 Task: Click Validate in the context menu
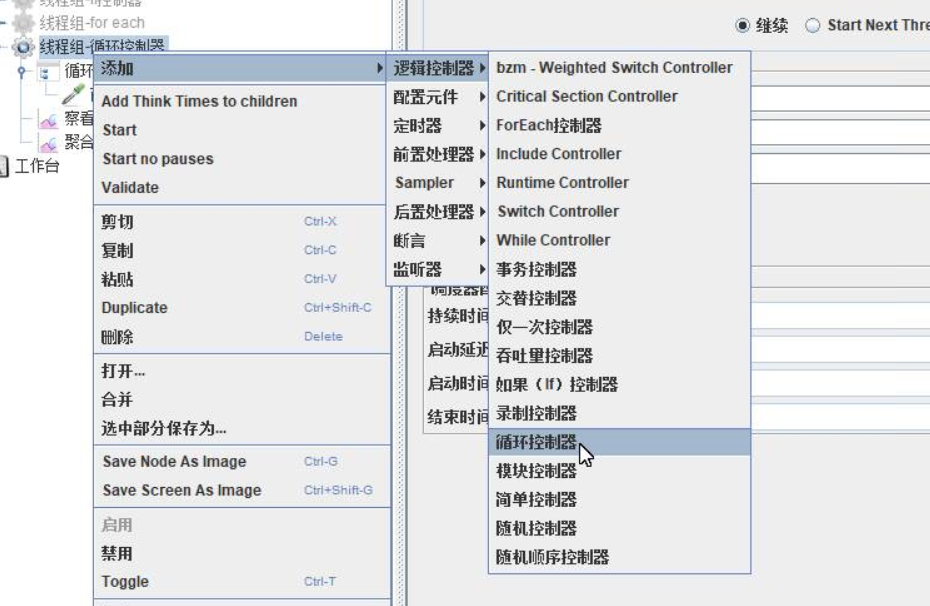130,187
